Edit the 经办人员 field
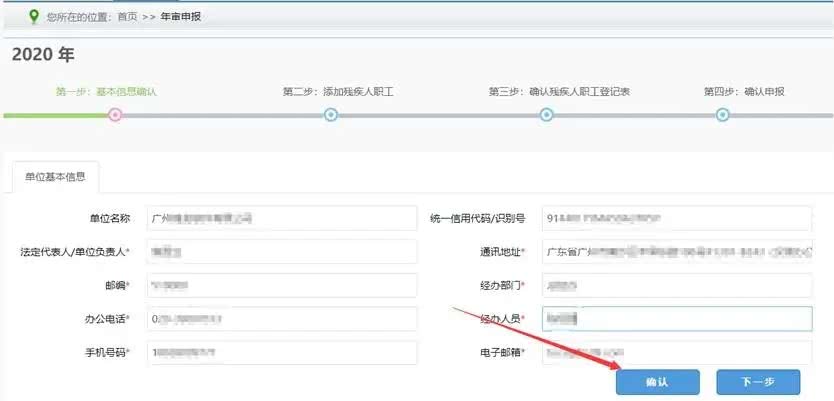The width and height of the screenshot is (834, 401). pyautogui.click(x=676, y=319)
